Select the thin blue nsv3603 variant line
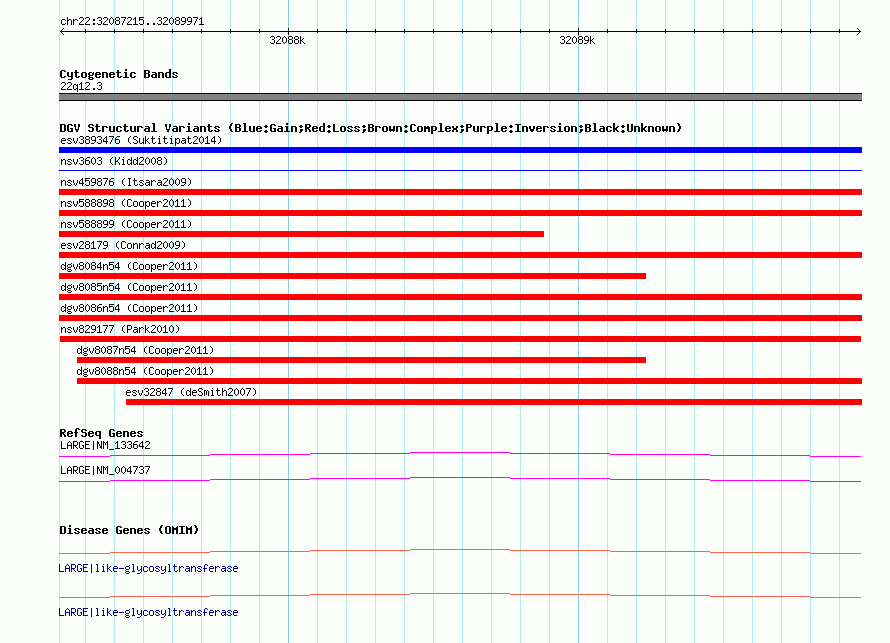The width and height of the screenshot is (890, 643). [460, 170]
